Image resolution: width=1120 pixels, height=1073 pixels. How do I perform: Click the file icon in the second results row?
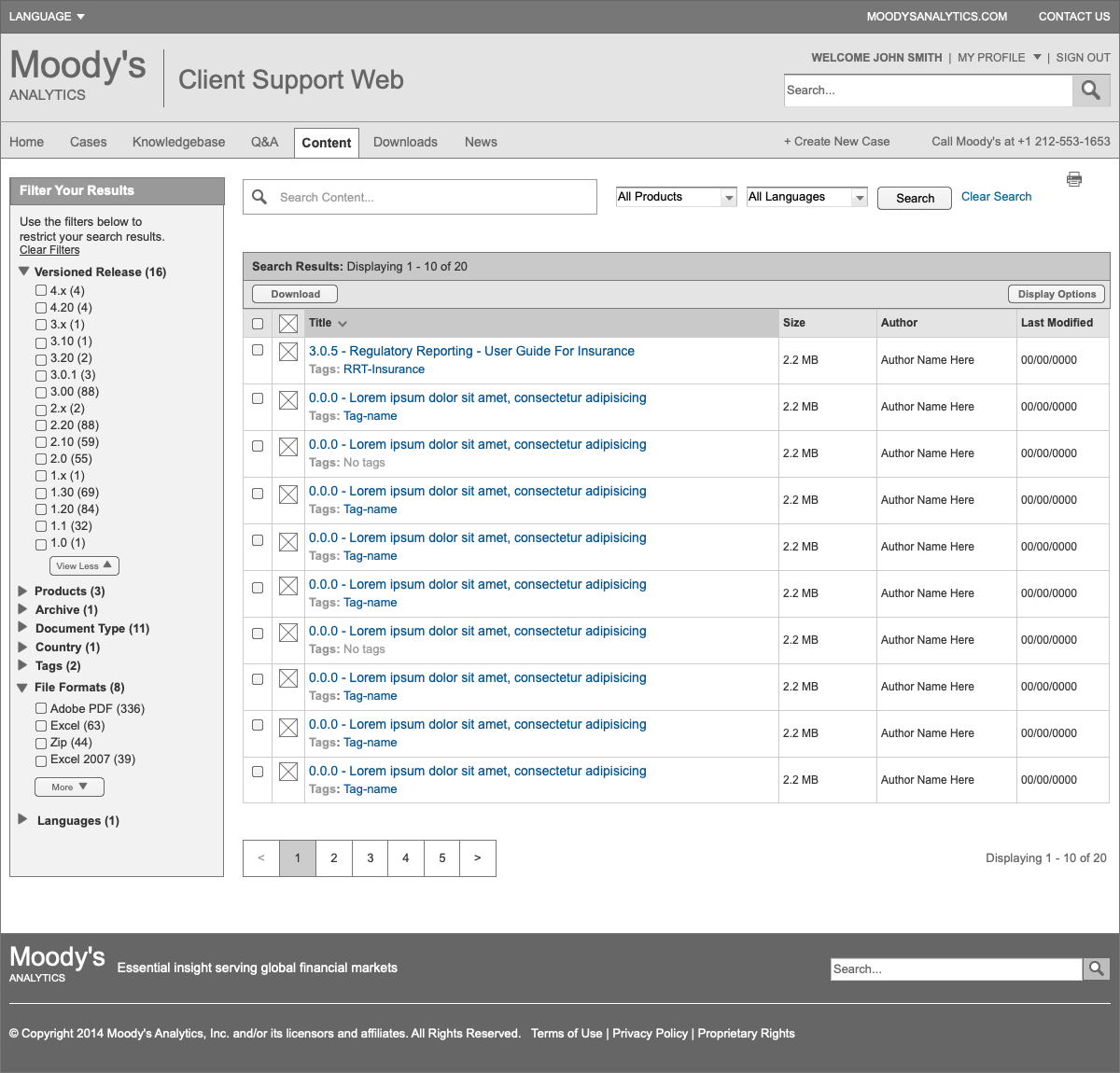click(287, 399)
